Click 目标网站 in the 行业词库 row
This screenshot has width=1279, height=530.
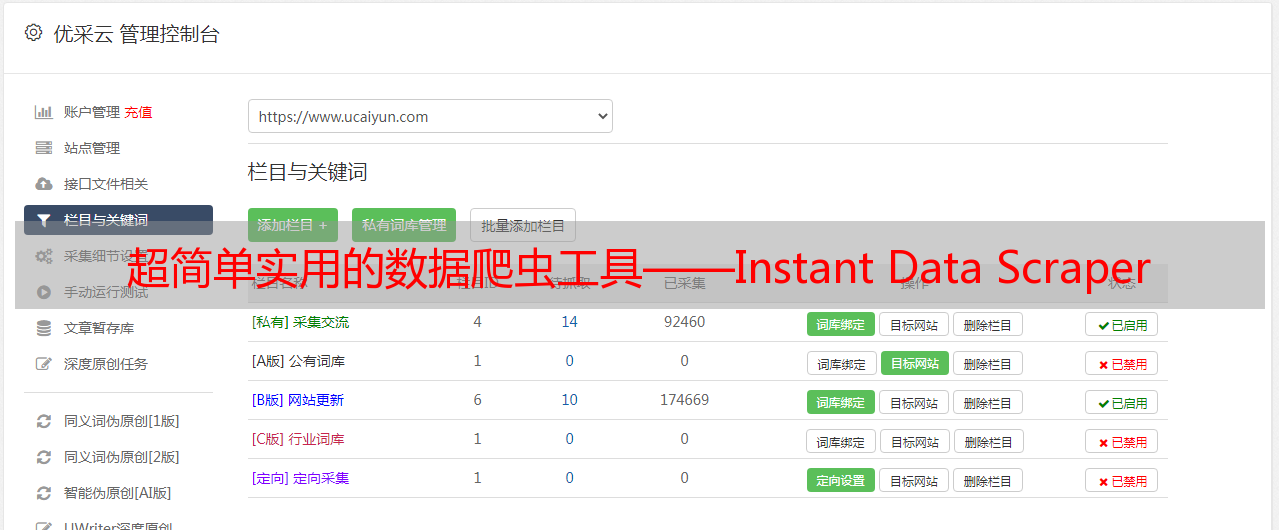click(915, 441)
